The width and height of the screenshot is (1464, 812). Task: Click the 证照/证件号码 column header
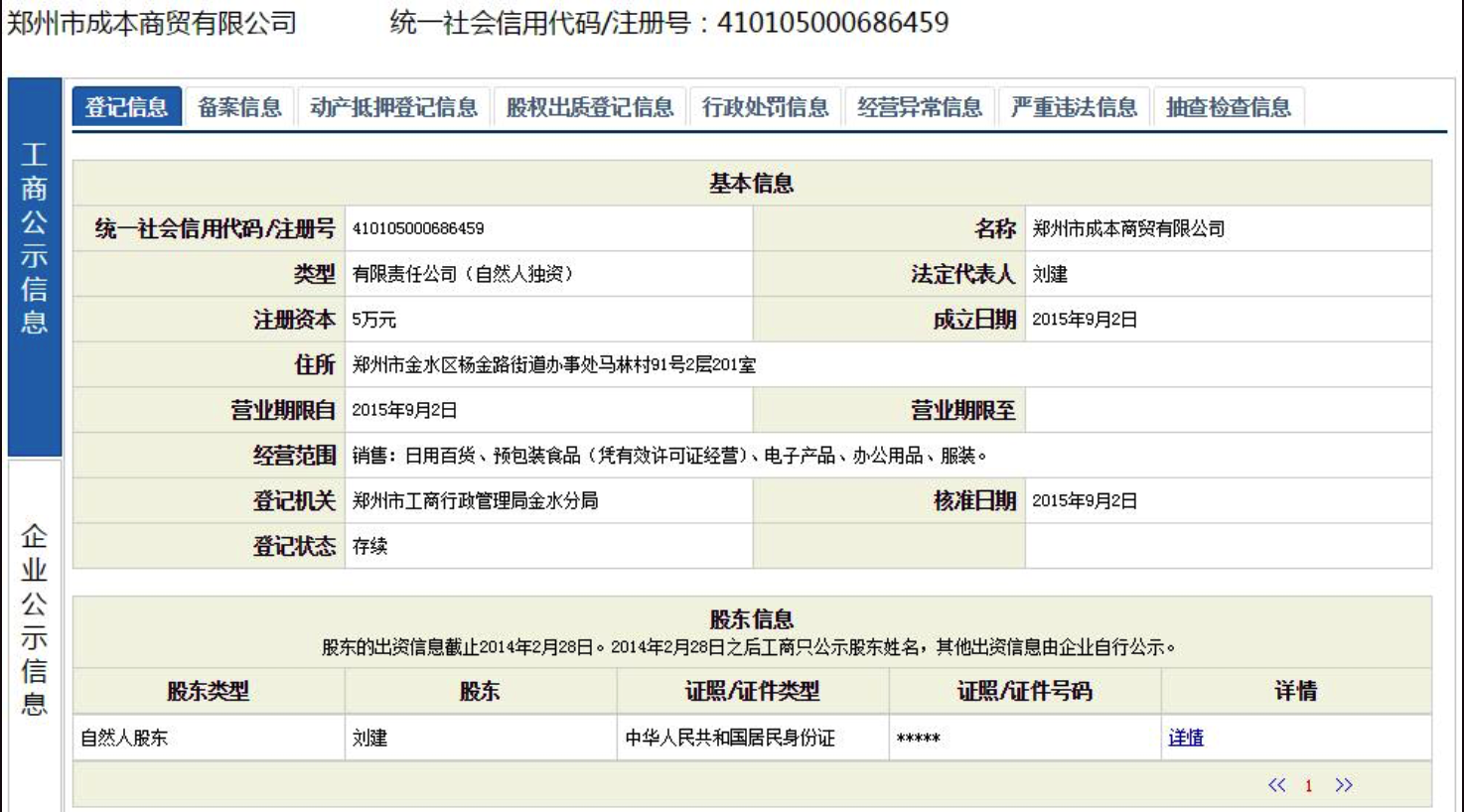(x=1024, y=691)
